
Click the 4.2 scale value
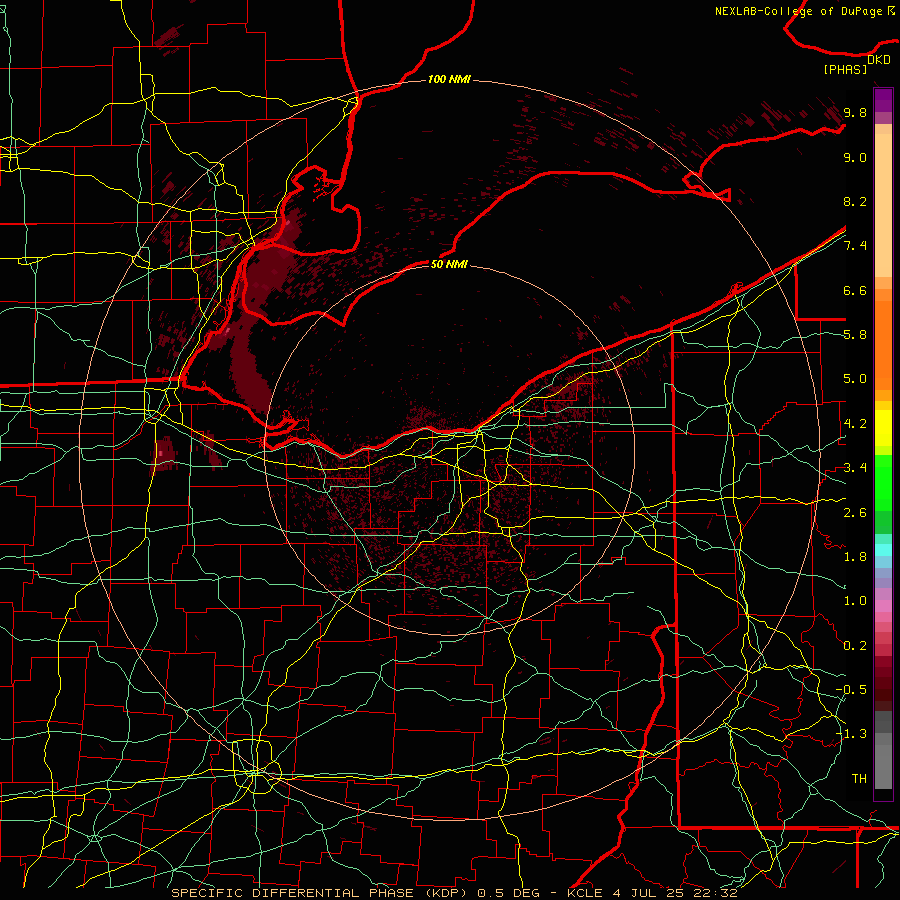coord(855,424)
